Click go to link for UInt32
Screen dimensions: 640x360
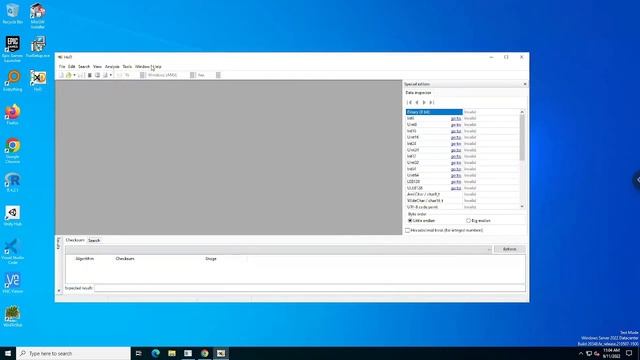click(456, 162)
